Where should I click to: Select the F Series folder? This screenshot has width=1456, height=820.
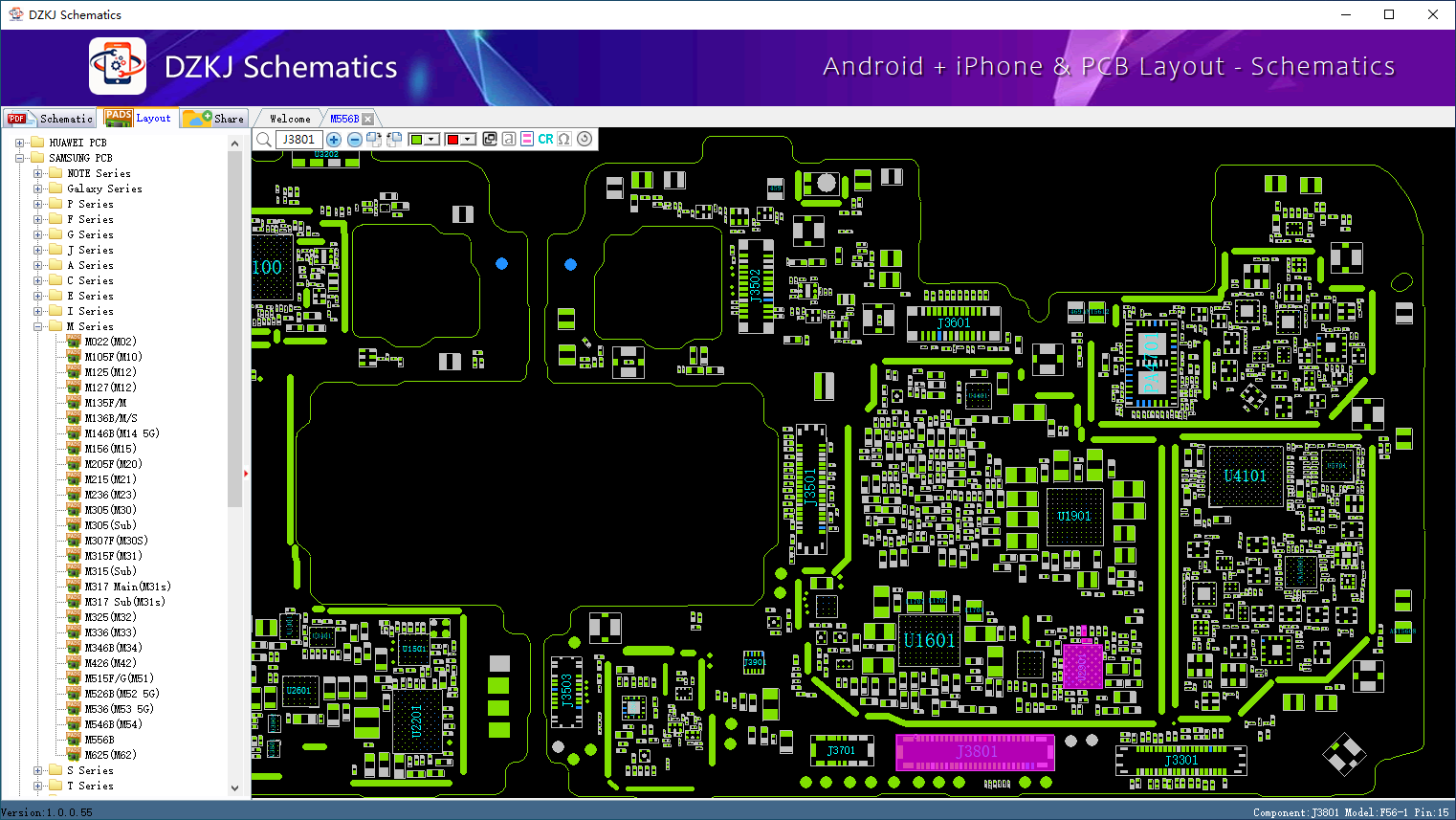pyautogui.click(x=90, y=219)
